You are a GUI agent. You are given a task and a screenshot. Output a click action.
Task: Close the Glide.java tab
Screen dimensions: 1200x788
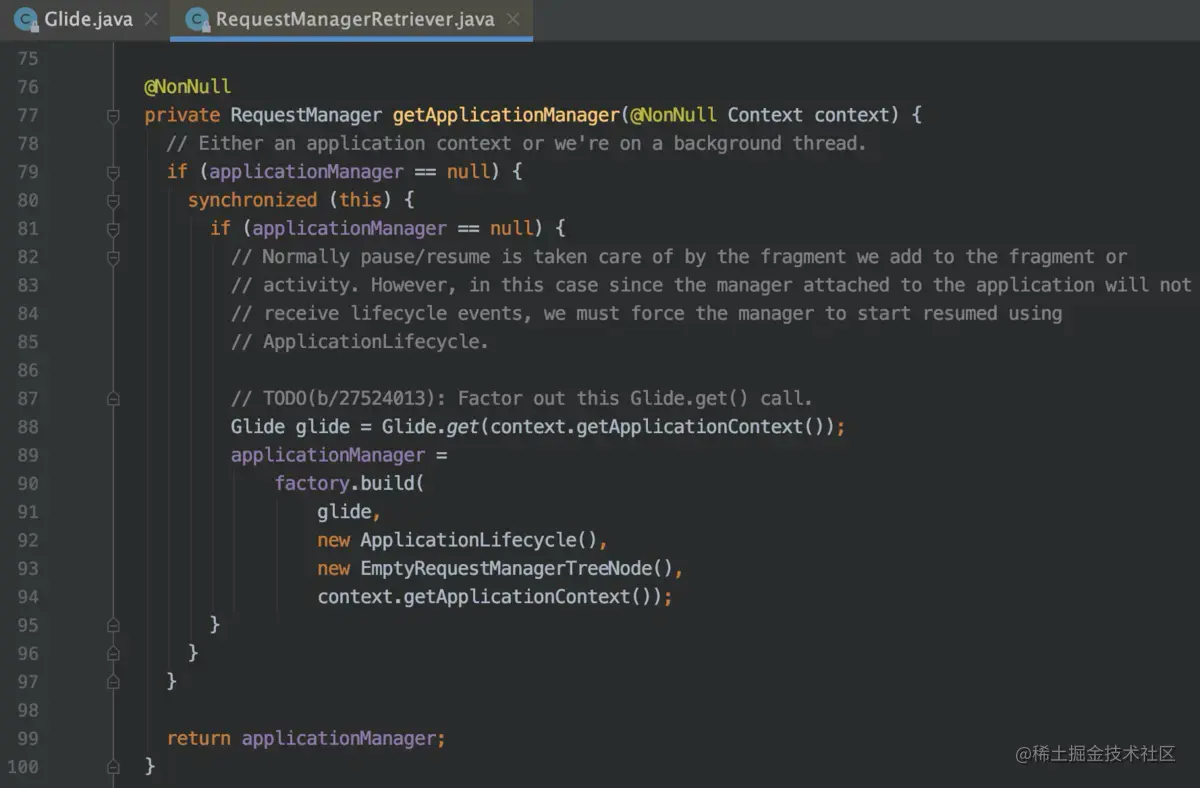(x=151, y=19)
